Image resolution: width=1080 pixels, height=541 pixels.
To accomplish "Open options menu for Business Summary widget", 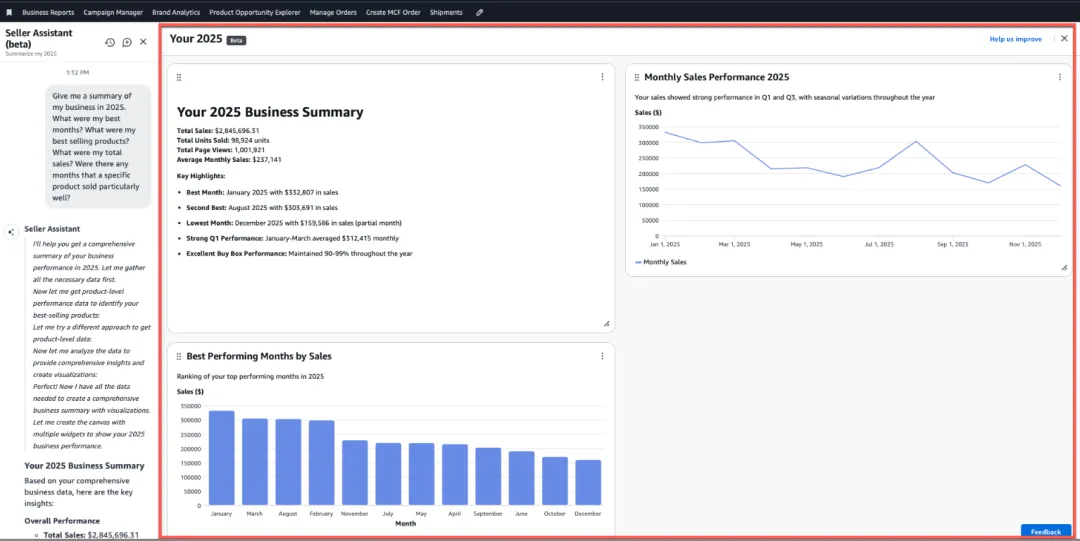I will coord(602,77).
